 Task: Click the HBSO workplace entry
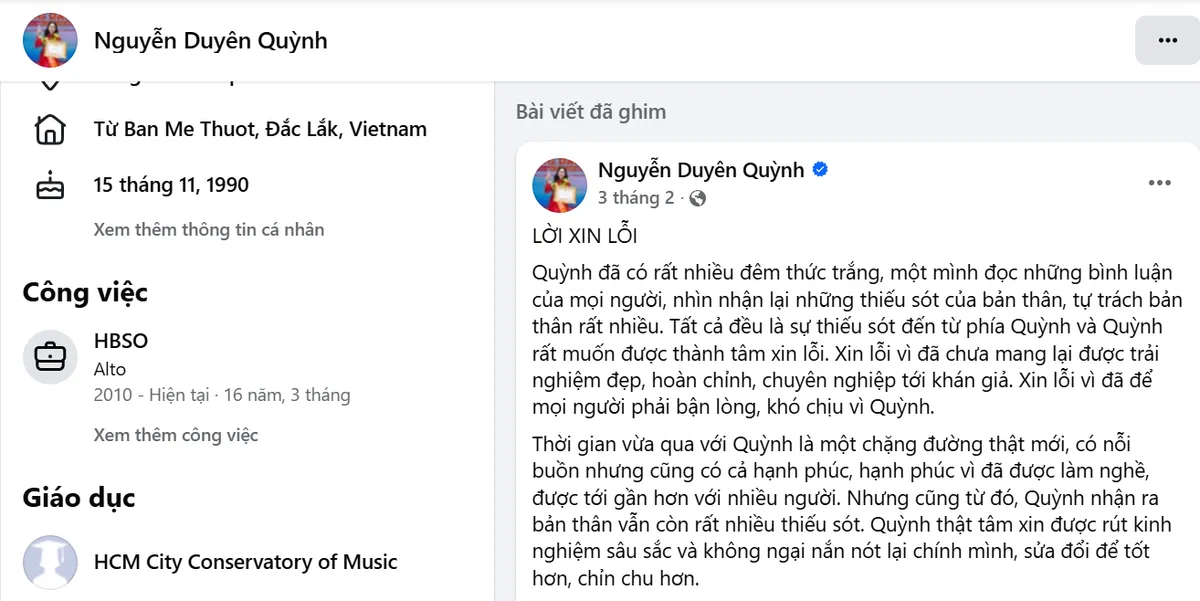(120, 340)
